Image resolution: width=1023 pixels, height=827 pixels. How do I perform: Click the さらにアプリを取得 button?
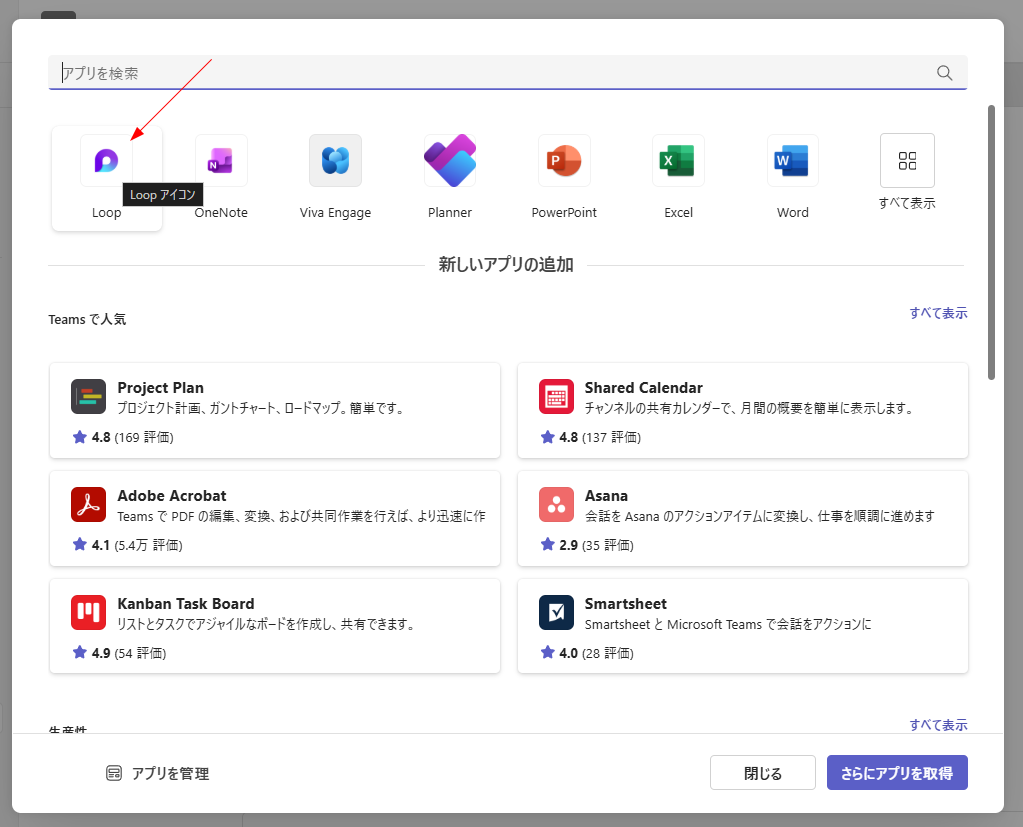tap(897, 773)
